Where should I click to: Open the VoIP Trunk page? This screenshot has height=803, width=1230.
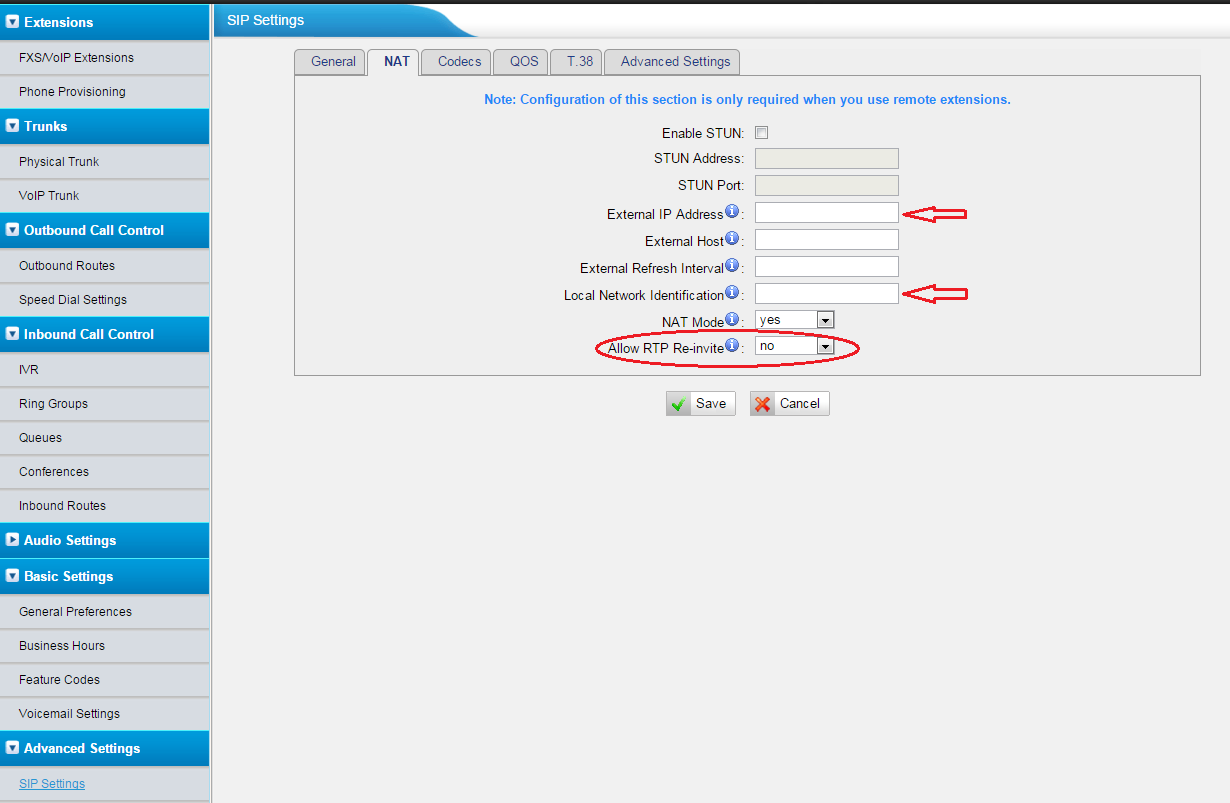pos(49,195)
